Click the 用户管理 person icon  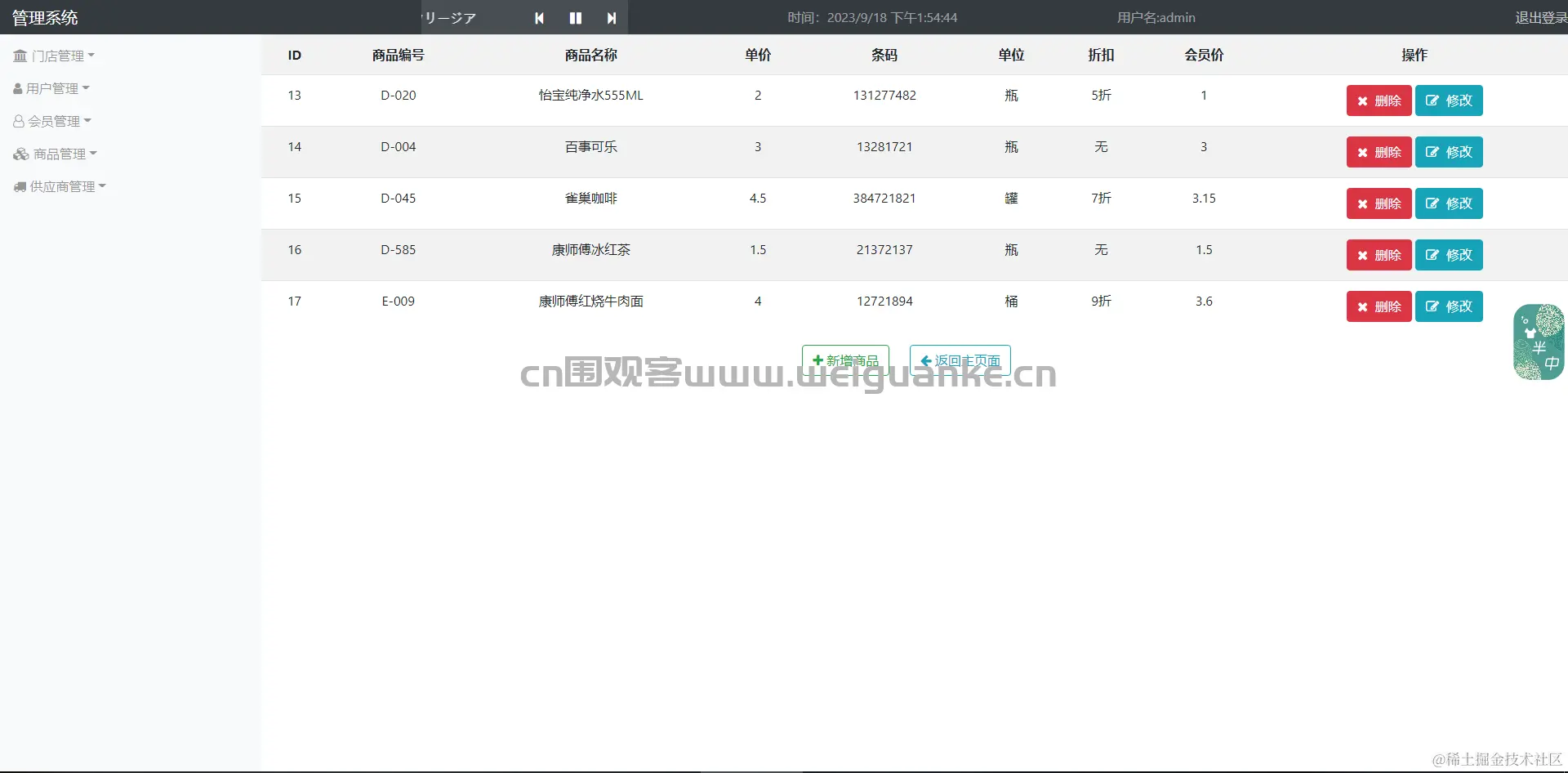point(18,88)
